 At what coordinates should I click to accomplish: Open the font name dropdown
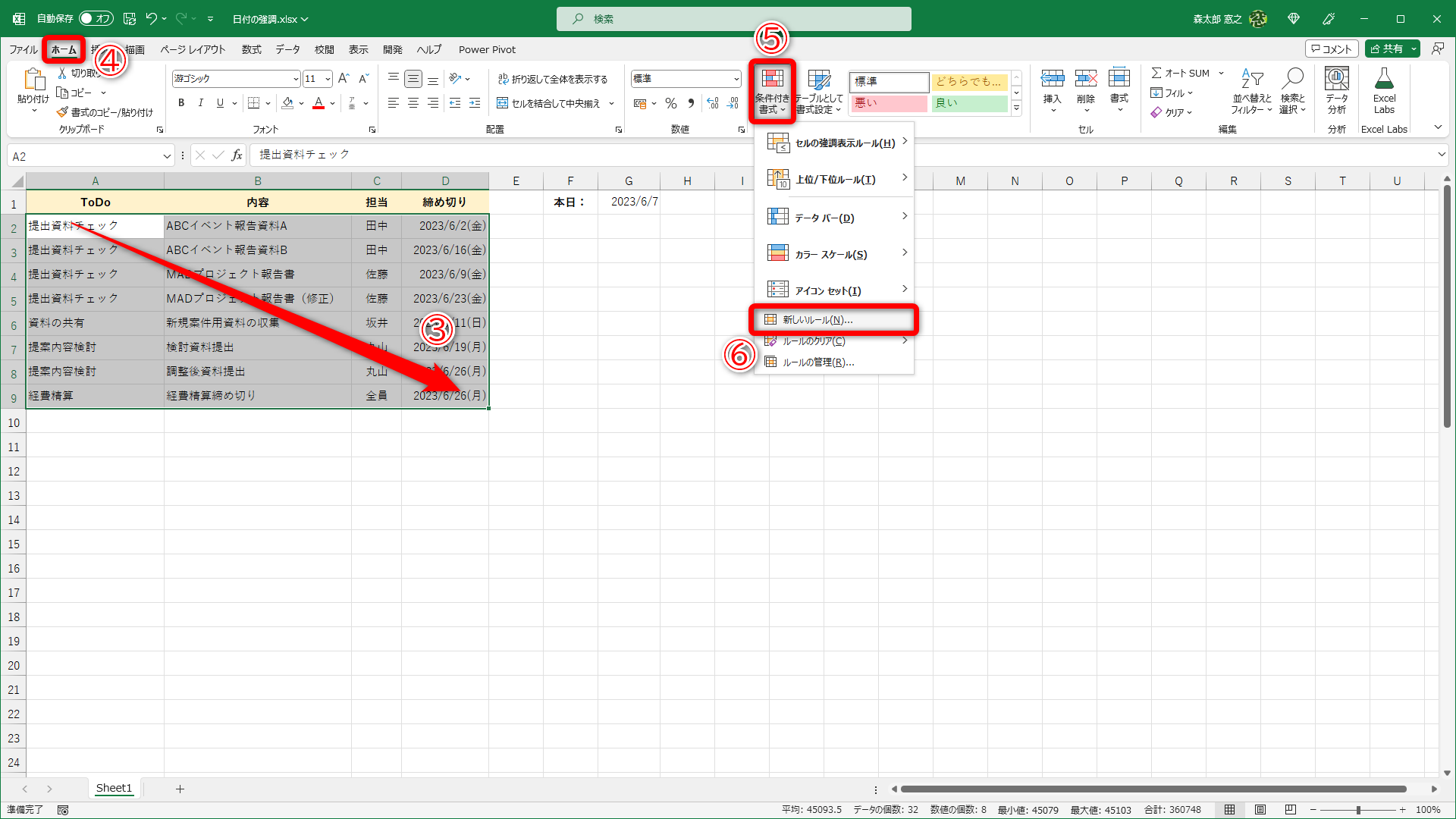pyautogui.click(x=296, y=79)
